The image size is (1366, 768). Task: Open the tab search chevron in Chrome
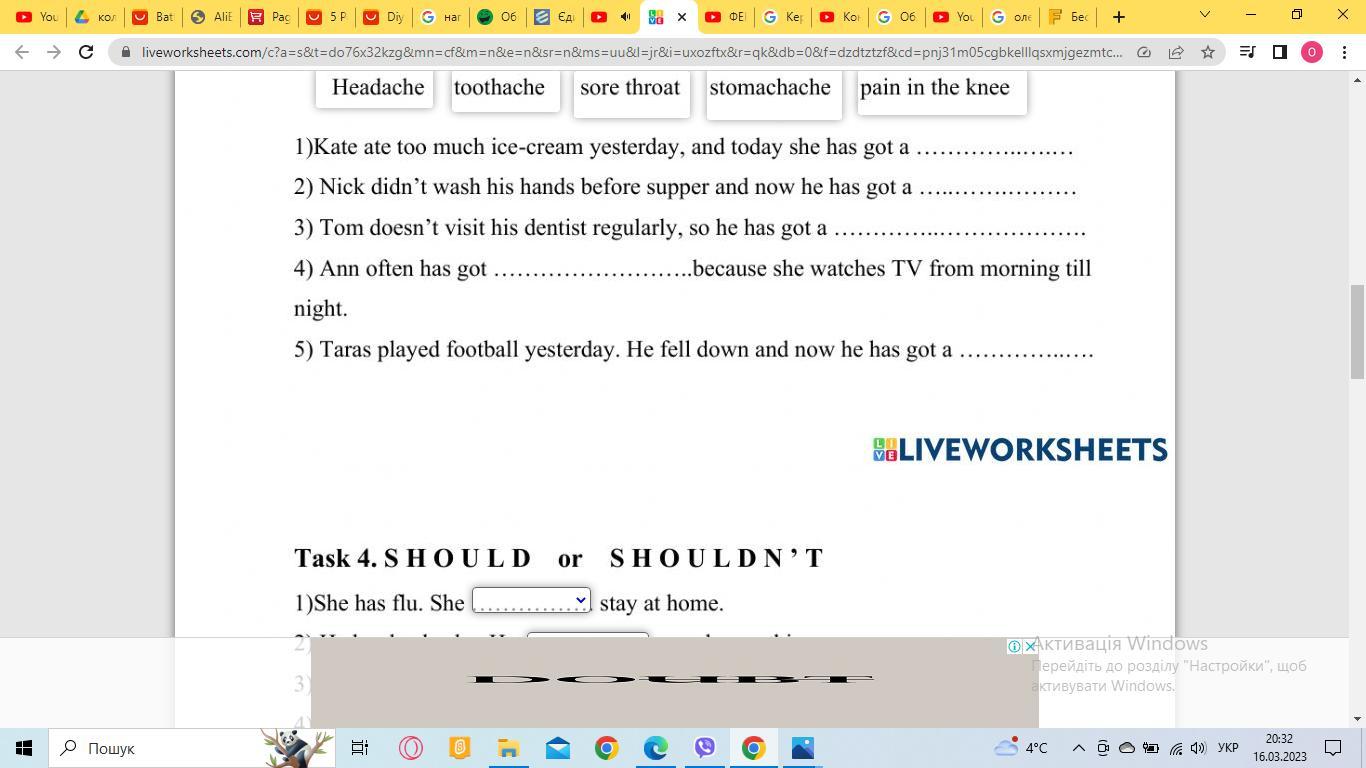[1204, 15]
